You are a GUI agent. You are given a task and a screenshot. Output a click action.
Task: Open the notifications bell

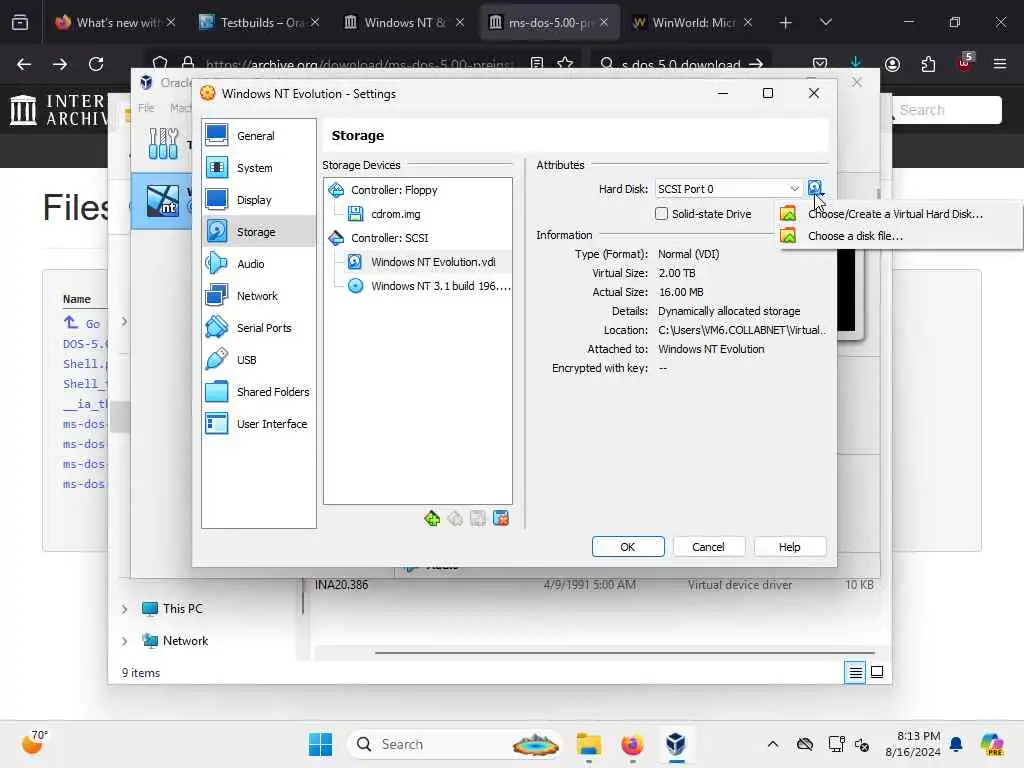point(956,744)
